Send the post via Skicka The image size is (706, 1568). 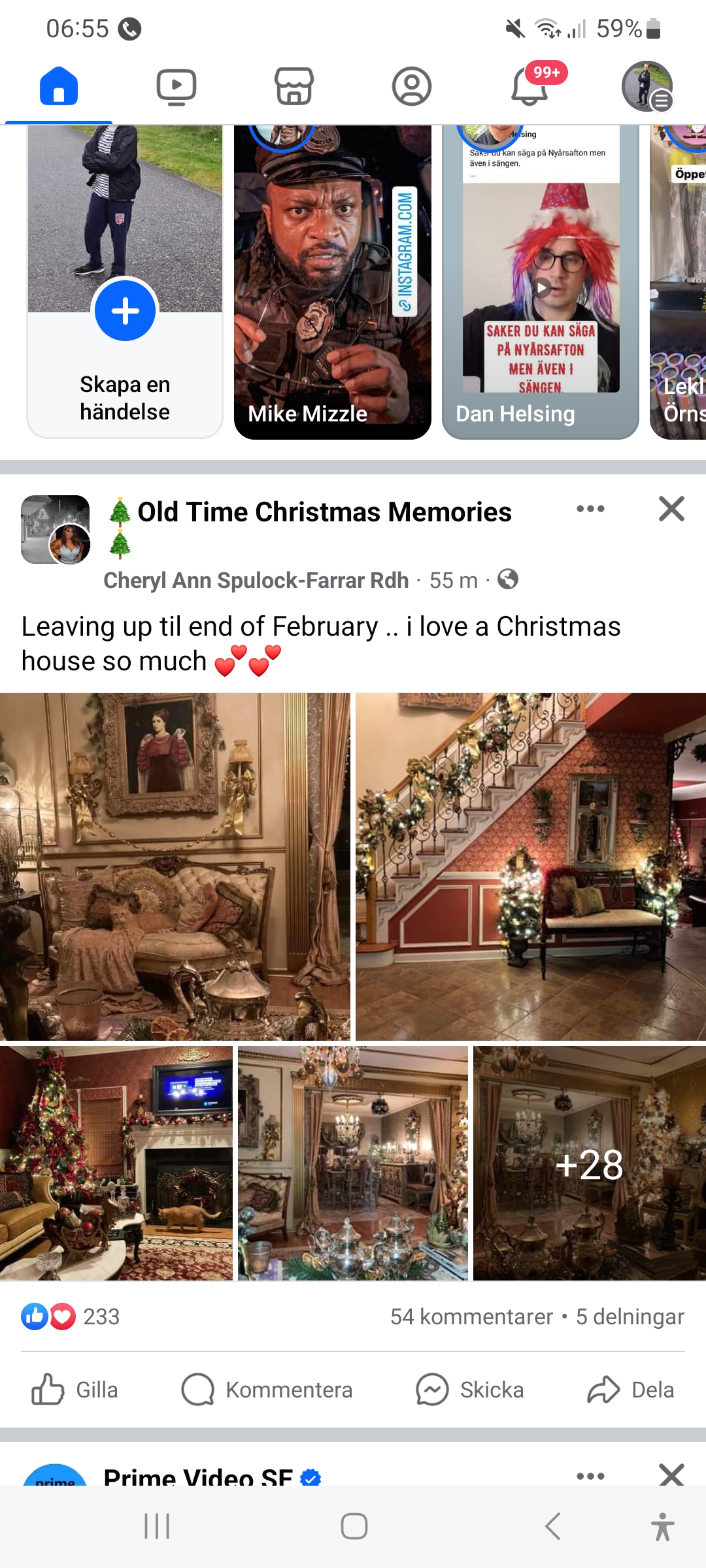470,1390
